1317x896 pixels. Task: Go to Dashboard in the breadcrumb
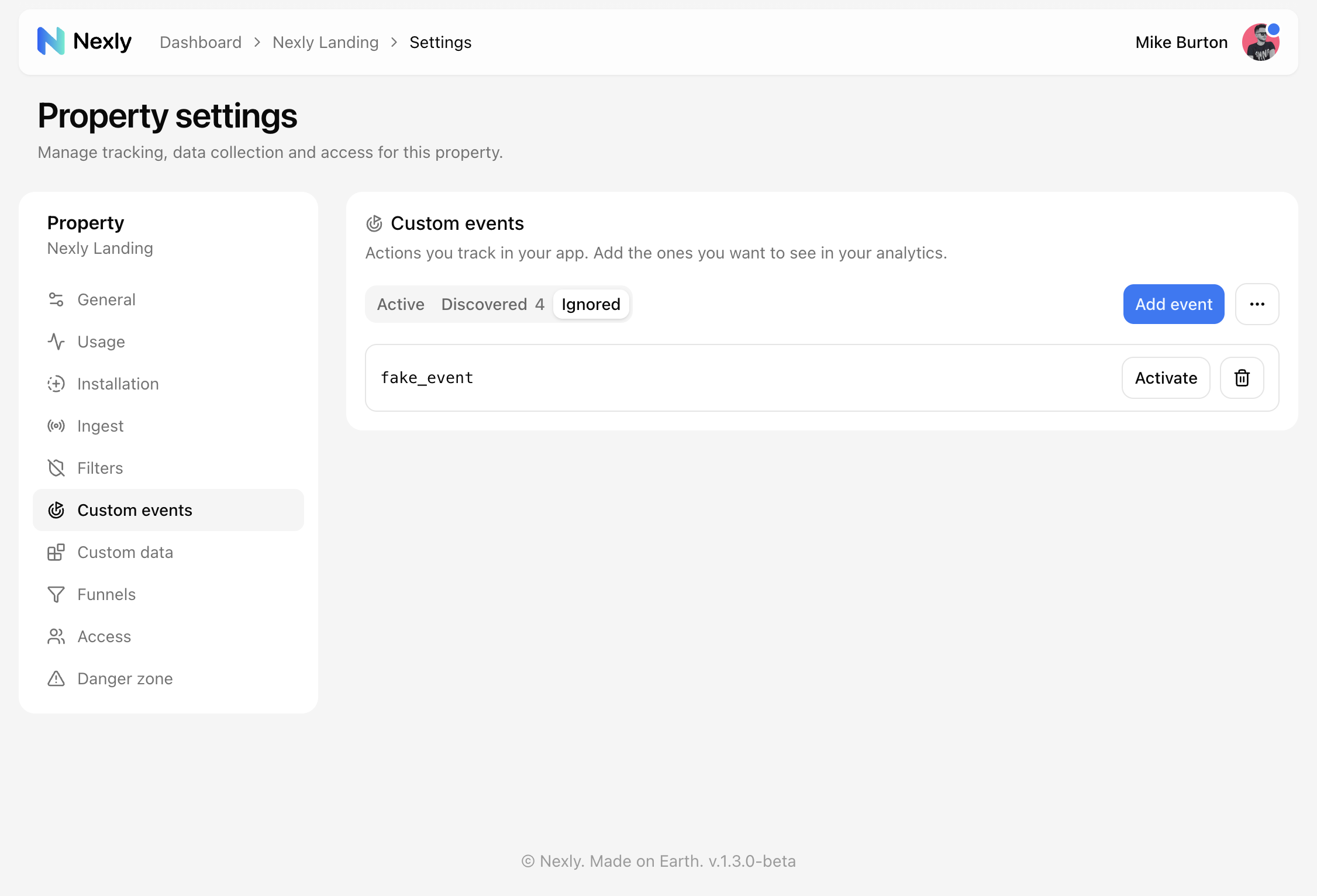pos(201,42)
